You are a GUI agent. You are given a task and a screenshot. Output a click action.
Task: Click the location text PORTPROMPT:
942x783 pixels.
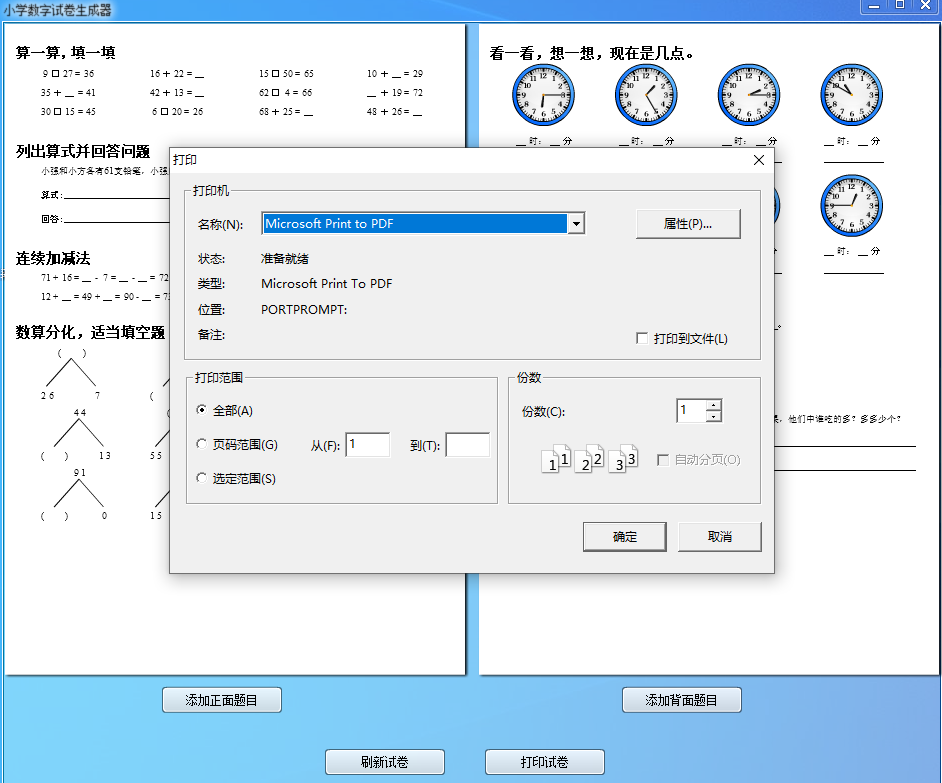304,309
